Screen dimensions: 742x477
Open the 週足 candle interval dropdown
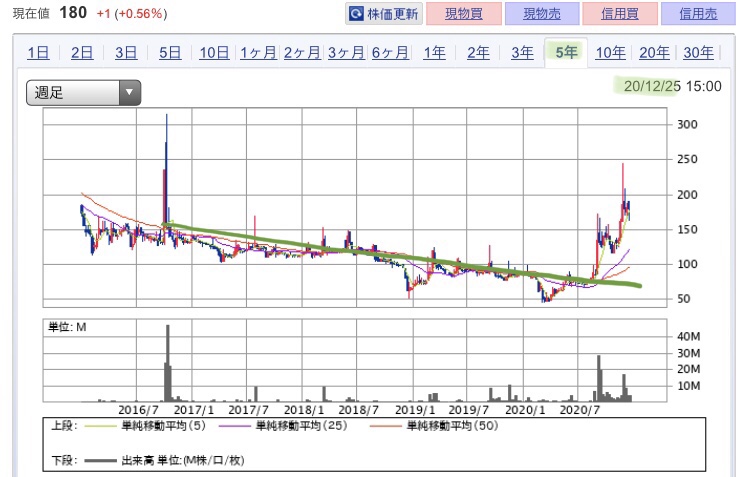83,92
